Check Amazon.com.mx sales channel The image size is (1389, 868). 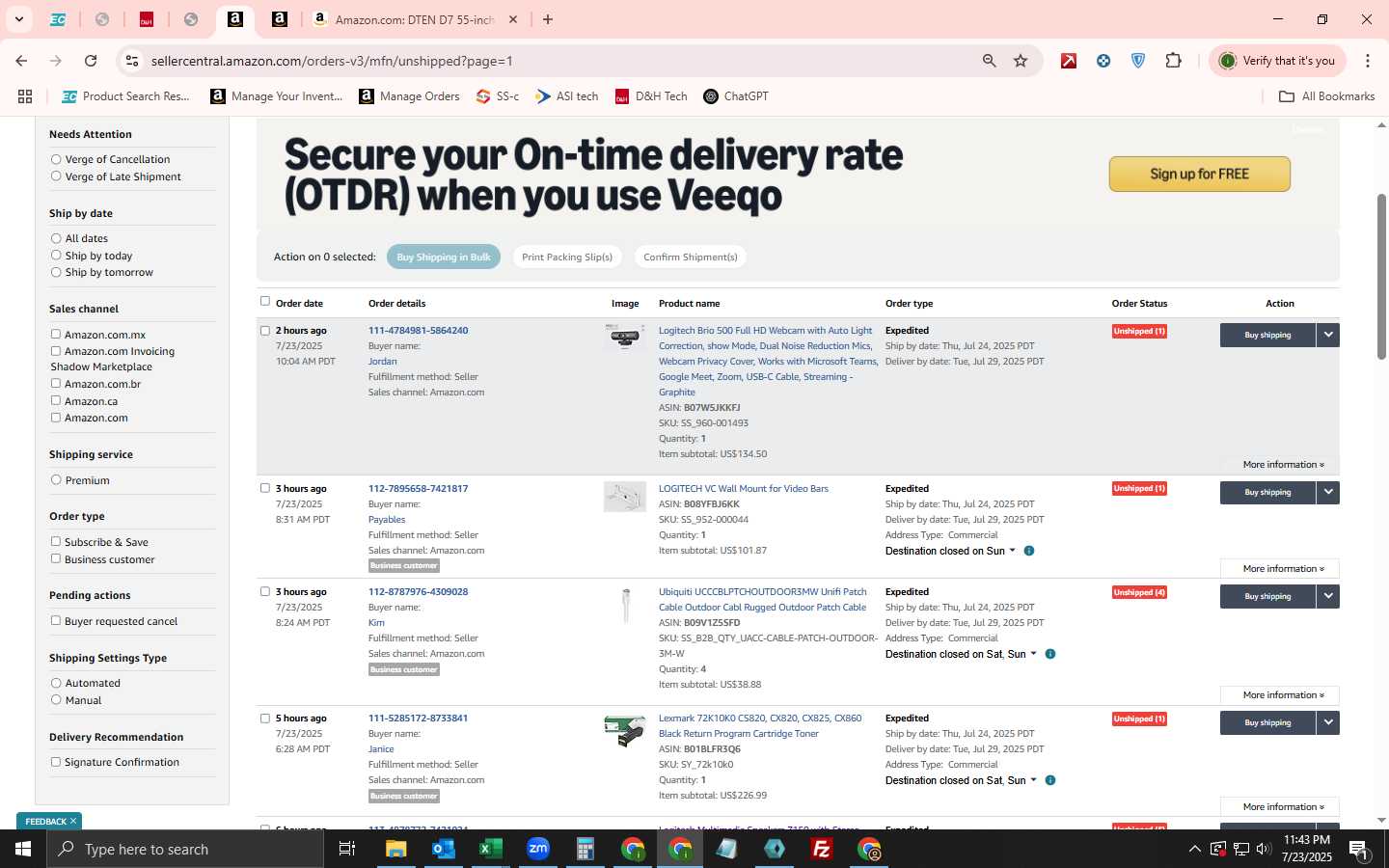tap(56, 334)
